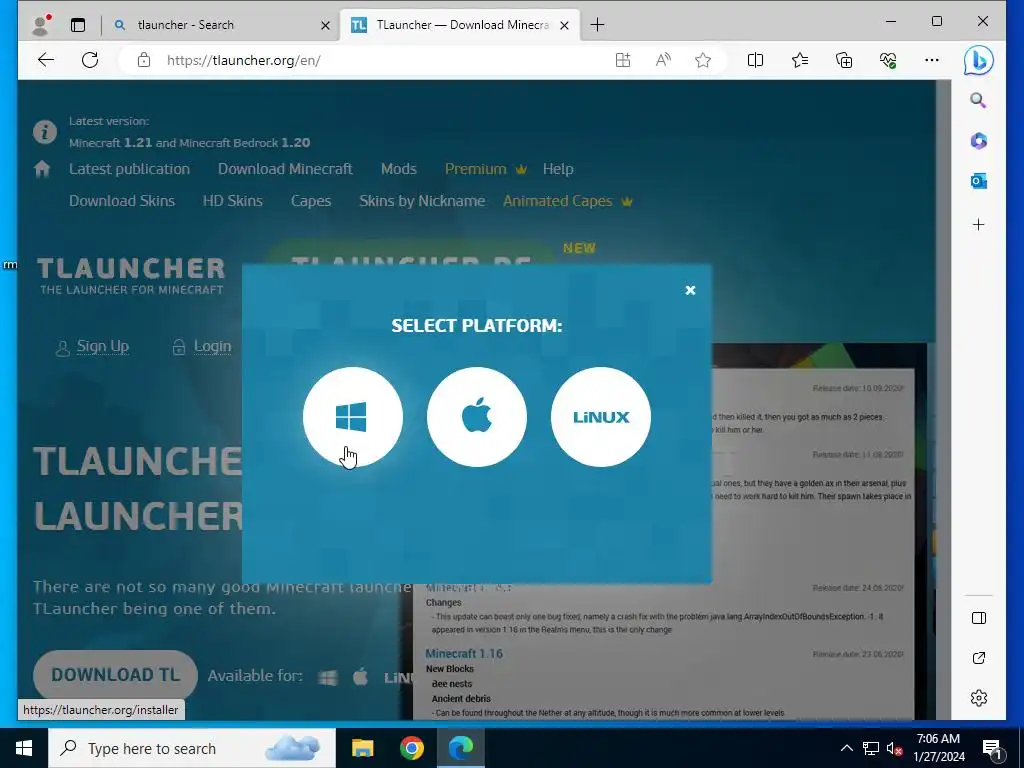The width and height of the screenshot is (1024, 768).
Task: Click the Login link
Action: pos(212,346)
